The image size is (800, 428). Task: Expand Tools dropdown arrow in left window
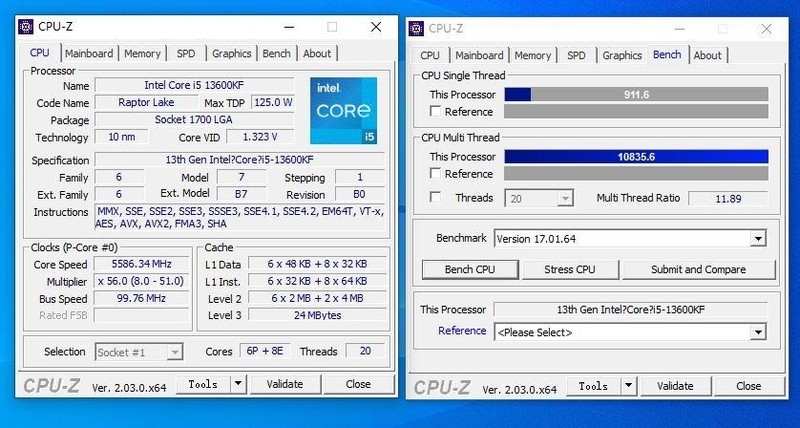pos(238,384)
